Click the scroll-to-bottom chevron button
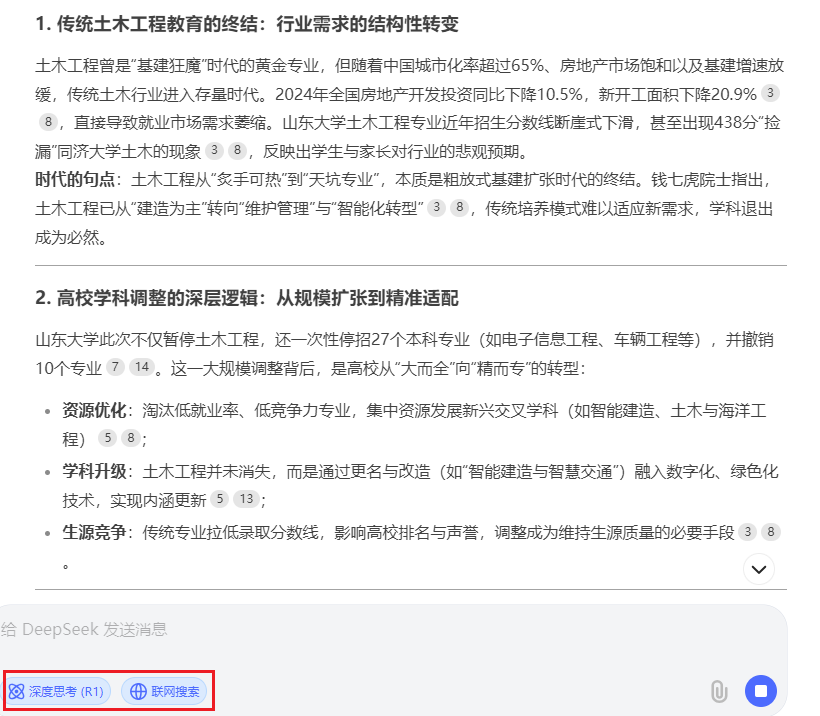 point(759,569)
